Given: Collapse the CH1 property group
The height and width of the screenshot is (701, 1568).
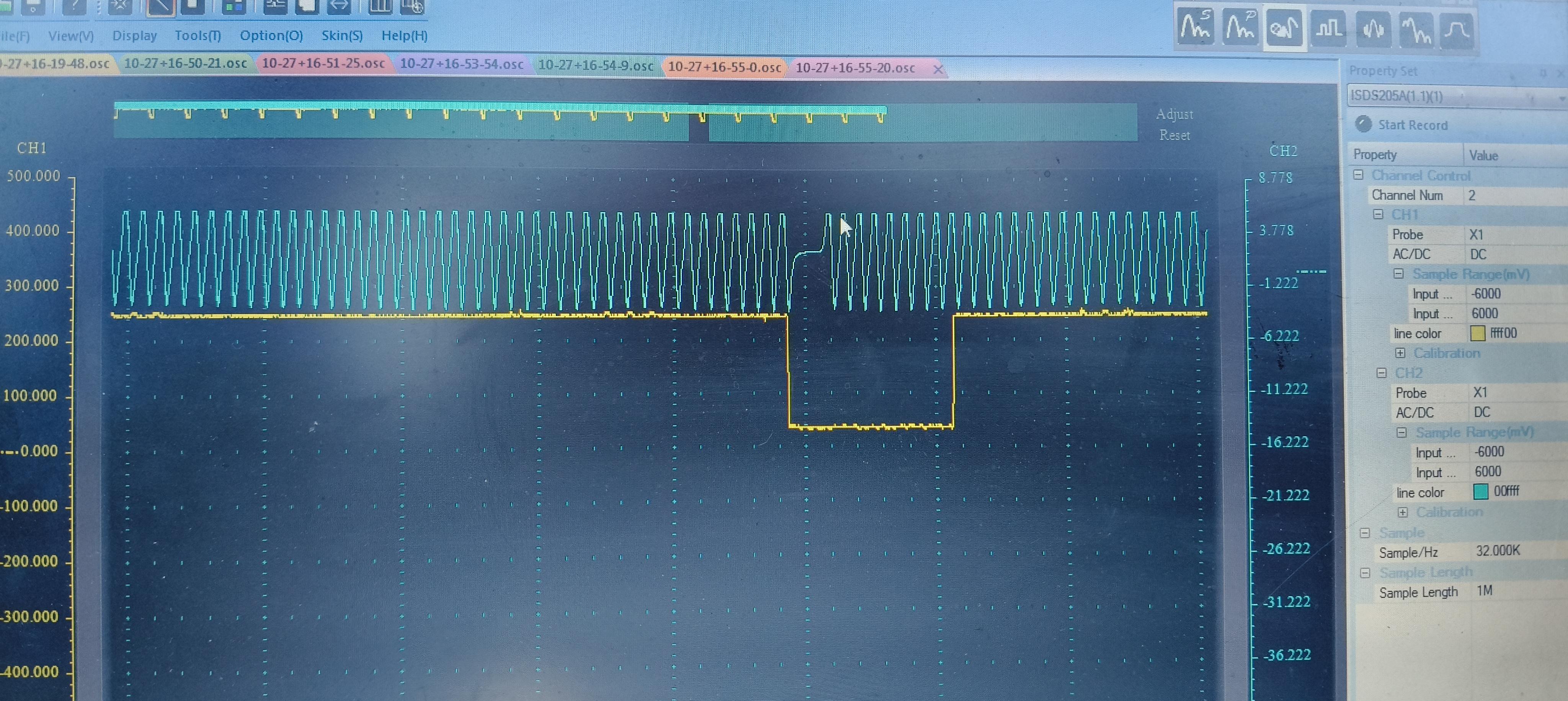Looking at the screenshot, I should coord(1378,214).
